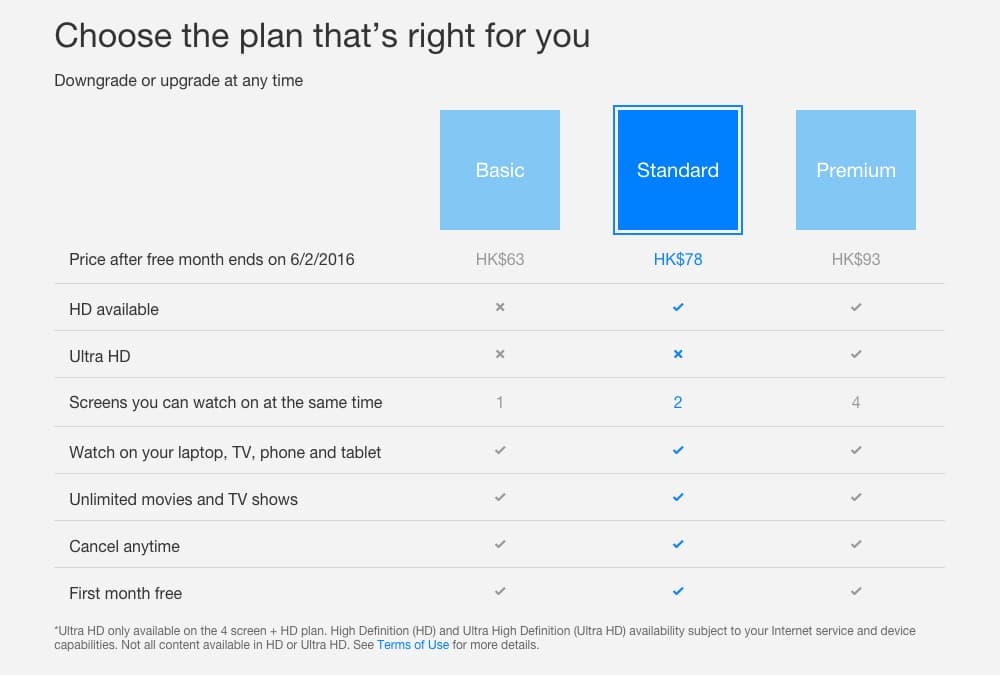
Task: Click the Basic Cancel anytime checkmark
Action: (500, 545)
